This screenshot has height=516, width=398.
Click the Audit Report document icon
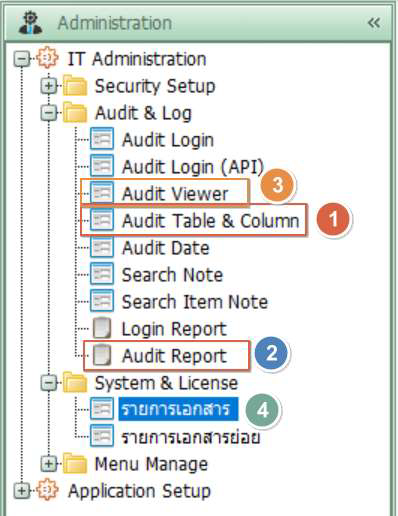[x=102, y=355]
